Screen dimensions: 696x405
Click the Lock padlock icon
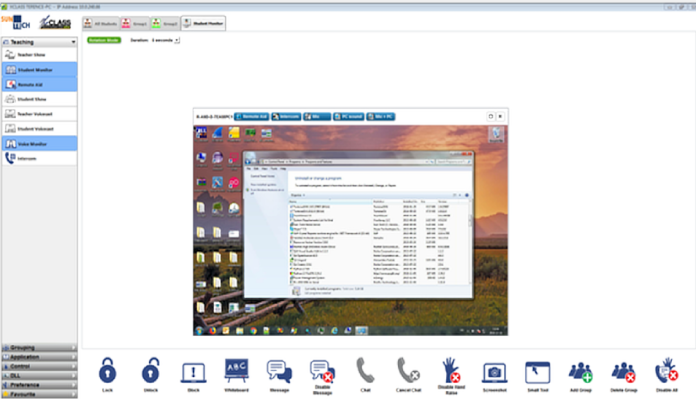[107, 371]
